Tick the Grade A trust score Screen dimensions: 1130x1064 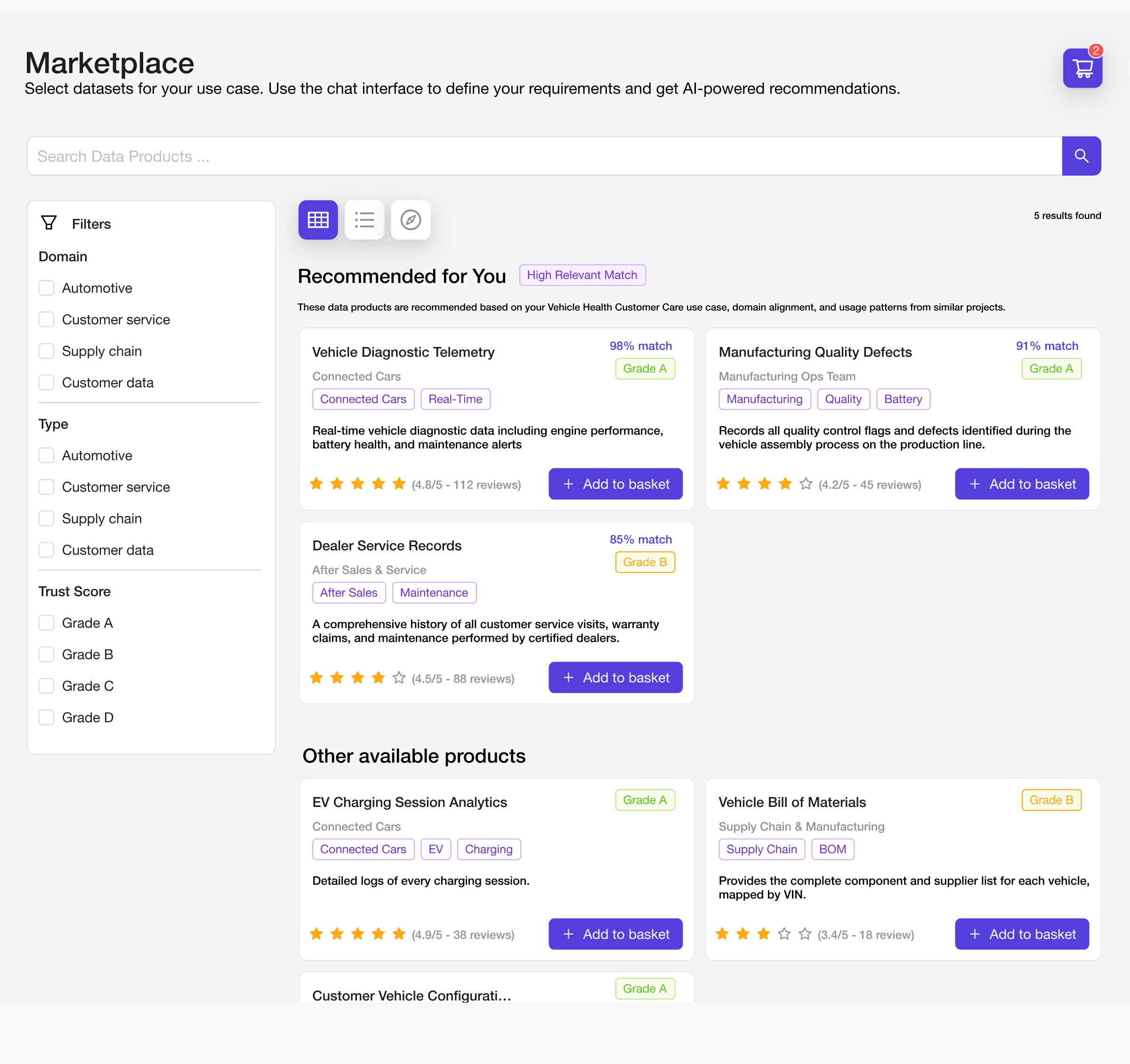point(47,623)
